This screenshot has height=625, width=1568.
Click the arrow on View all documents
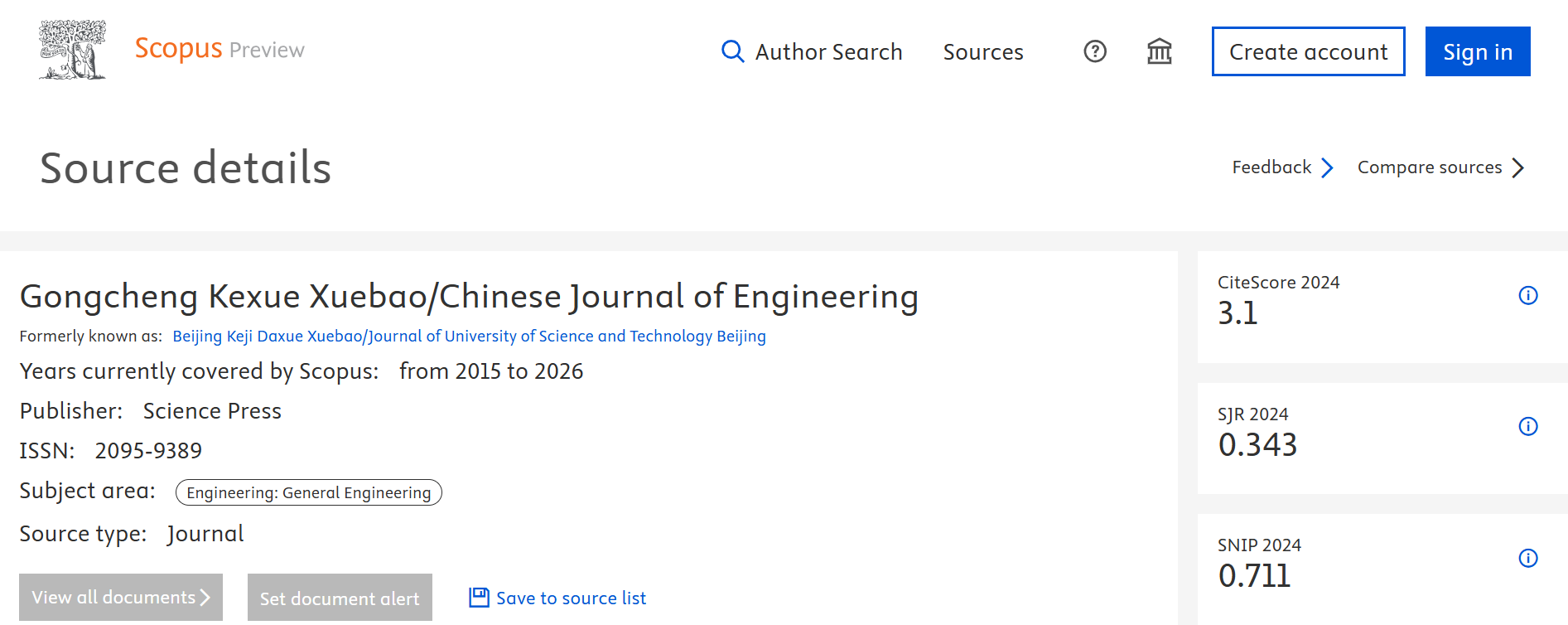pyautogui.click(x=205, y=597)
